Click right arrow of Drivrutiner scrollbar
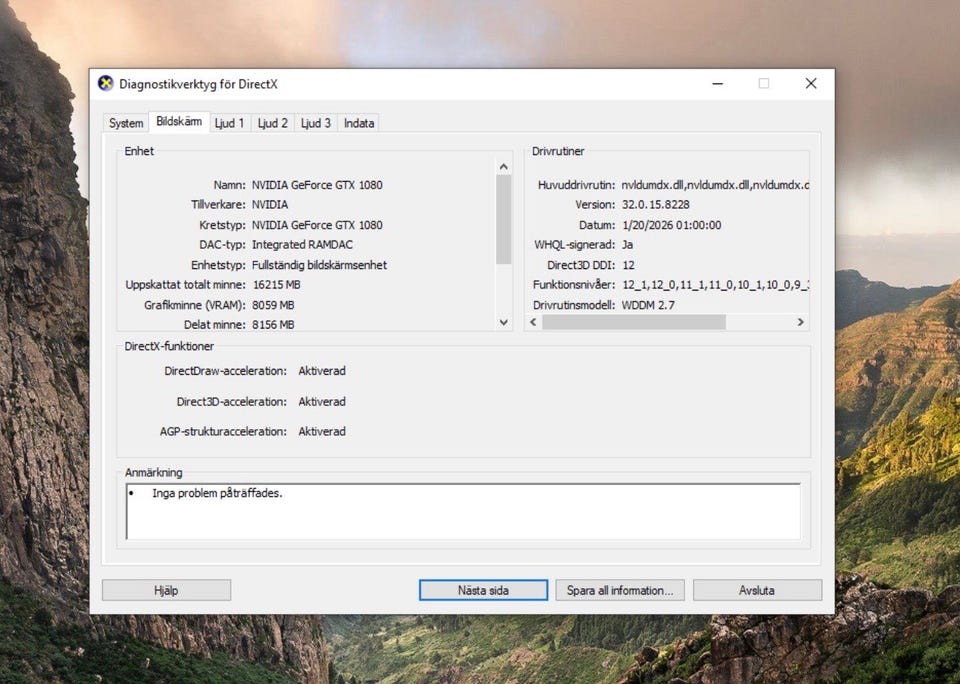This screenshot has width=960, height=684. (x=800, y=322)
